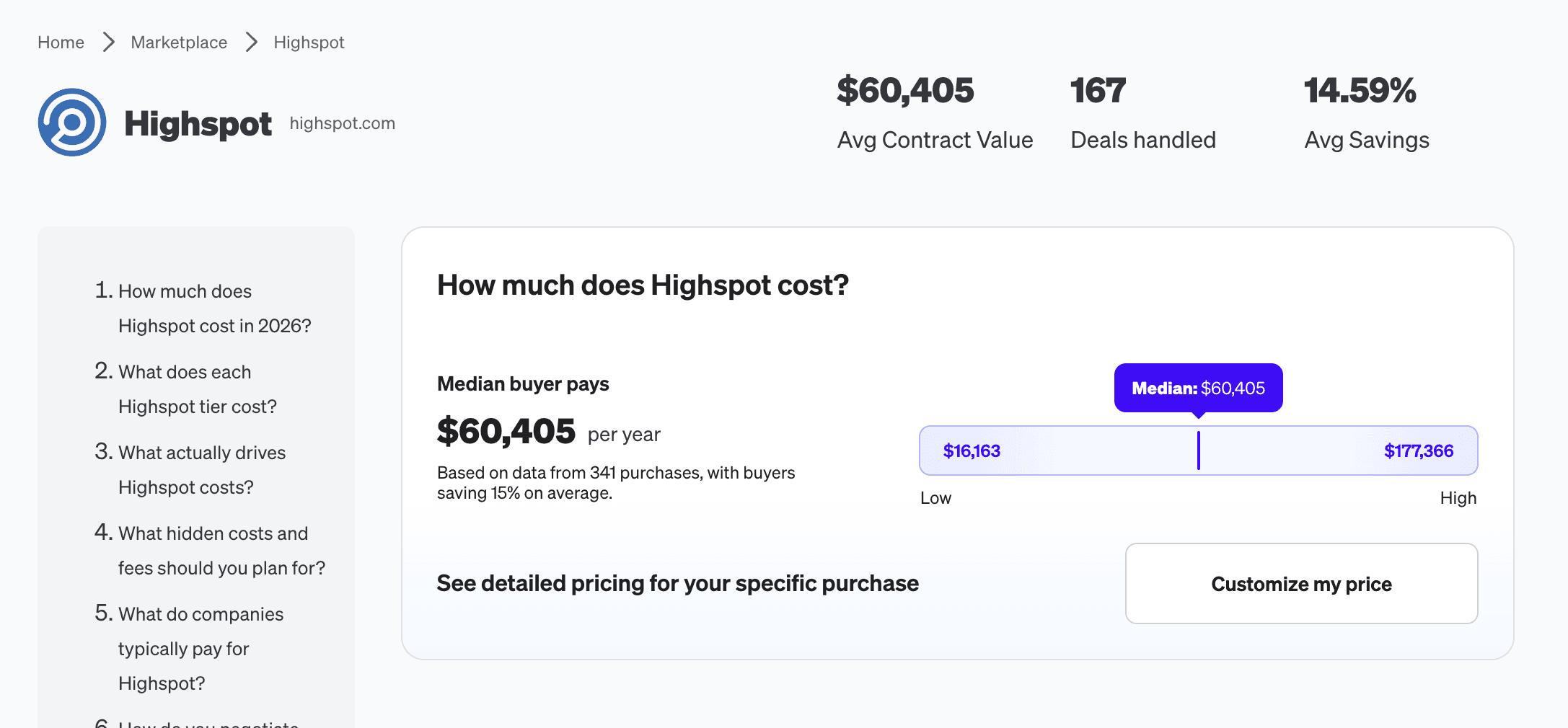
Task: Open What actually drives Highspot costs section
Action: tap(190, 469)
